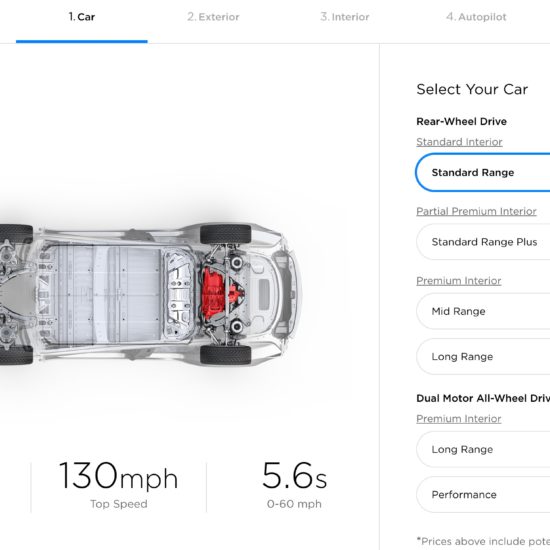Select the 1. Car tab

82,17
